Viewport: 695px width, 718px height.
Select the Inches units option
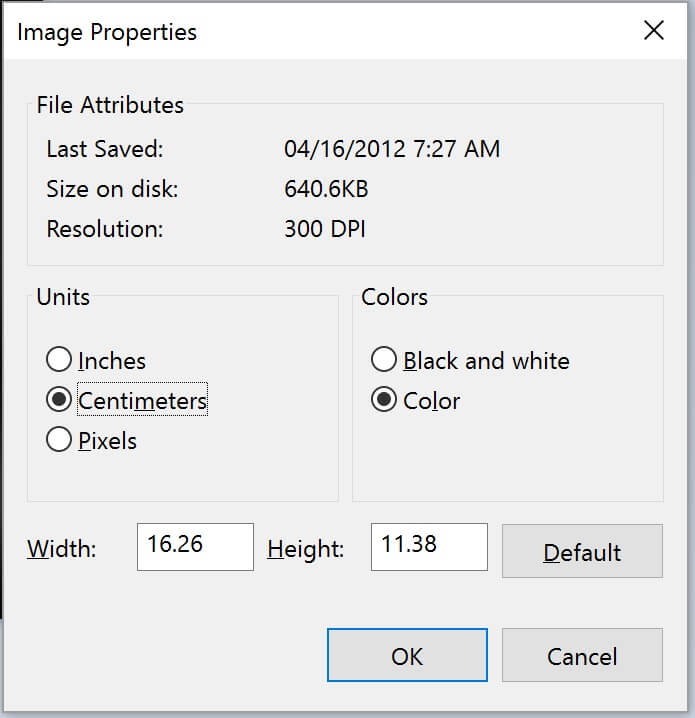pos(60,361)
